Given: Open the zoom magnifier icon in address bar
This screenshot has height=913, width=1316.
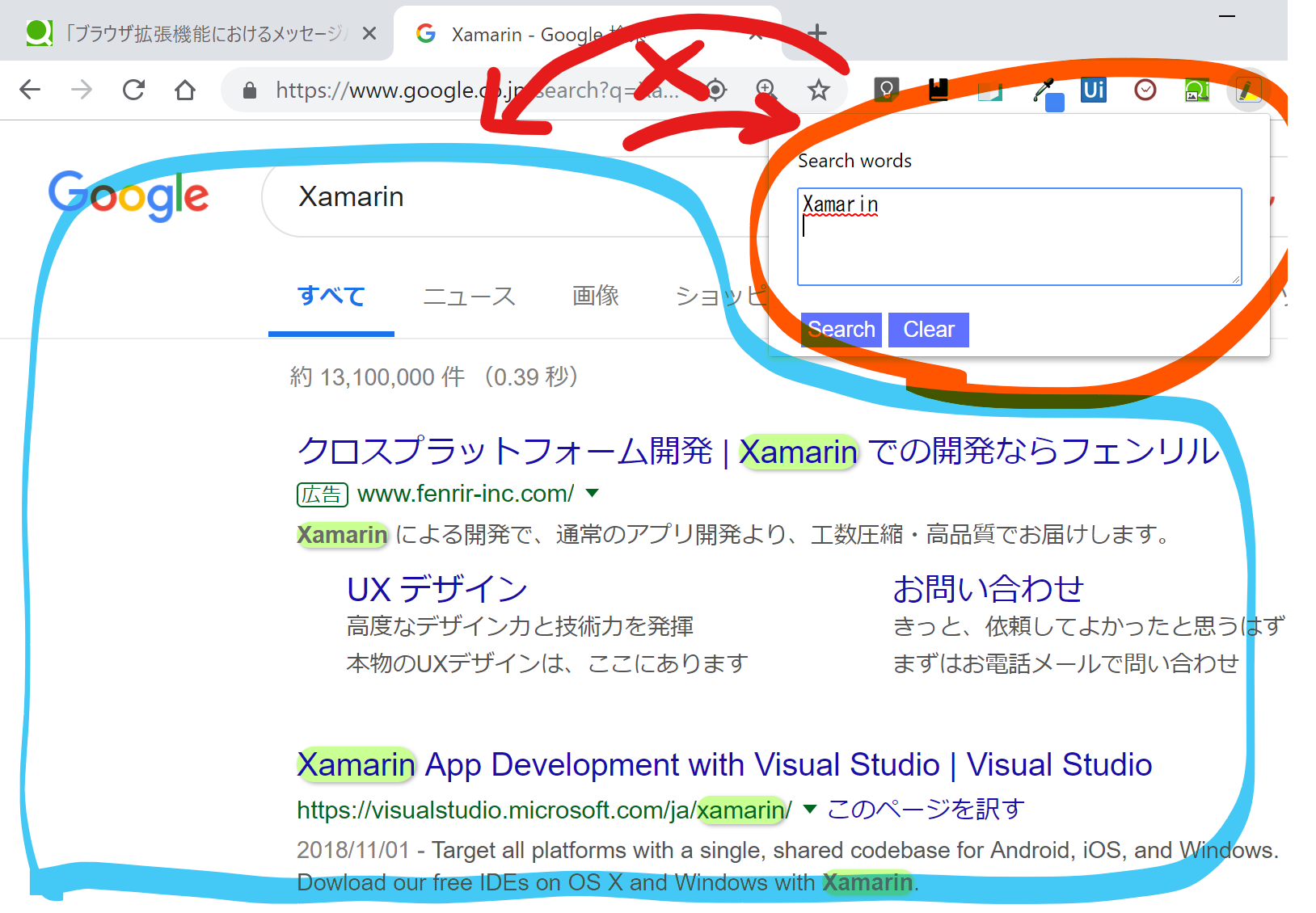Looking at the screenshot, I should coord(766,90).
